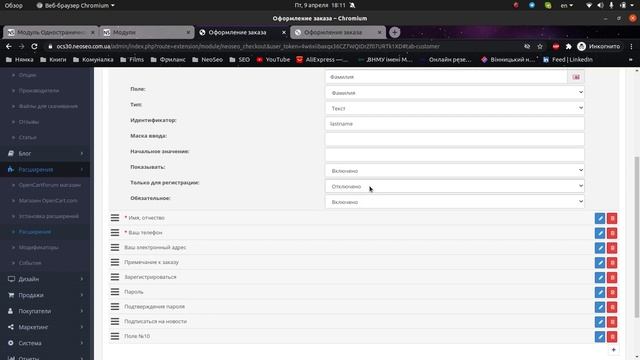Open 'Модификаторы' in the sidebar
The image size is (640, 360).
[38, 247]
